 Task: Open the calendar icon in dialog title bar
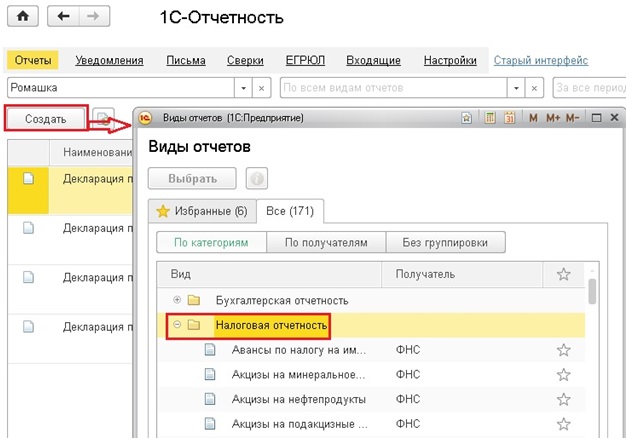(x=509, y=118)
